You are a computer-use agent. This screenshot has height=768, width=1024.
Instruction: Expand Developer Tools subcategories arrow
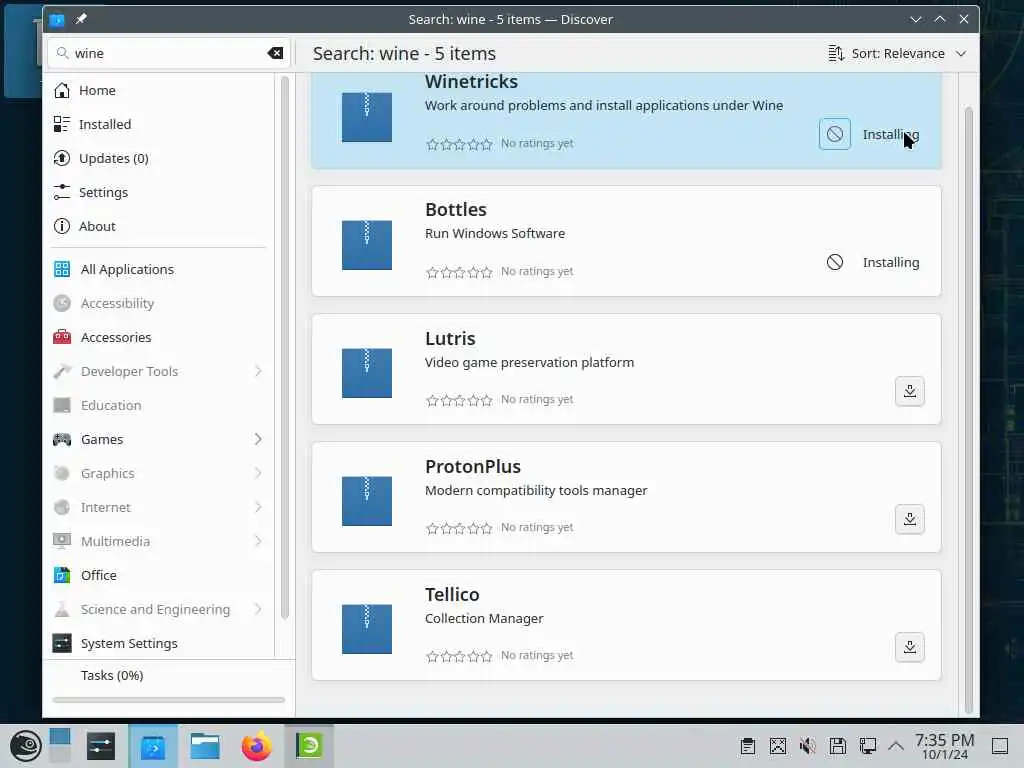(x=258, y=371)
